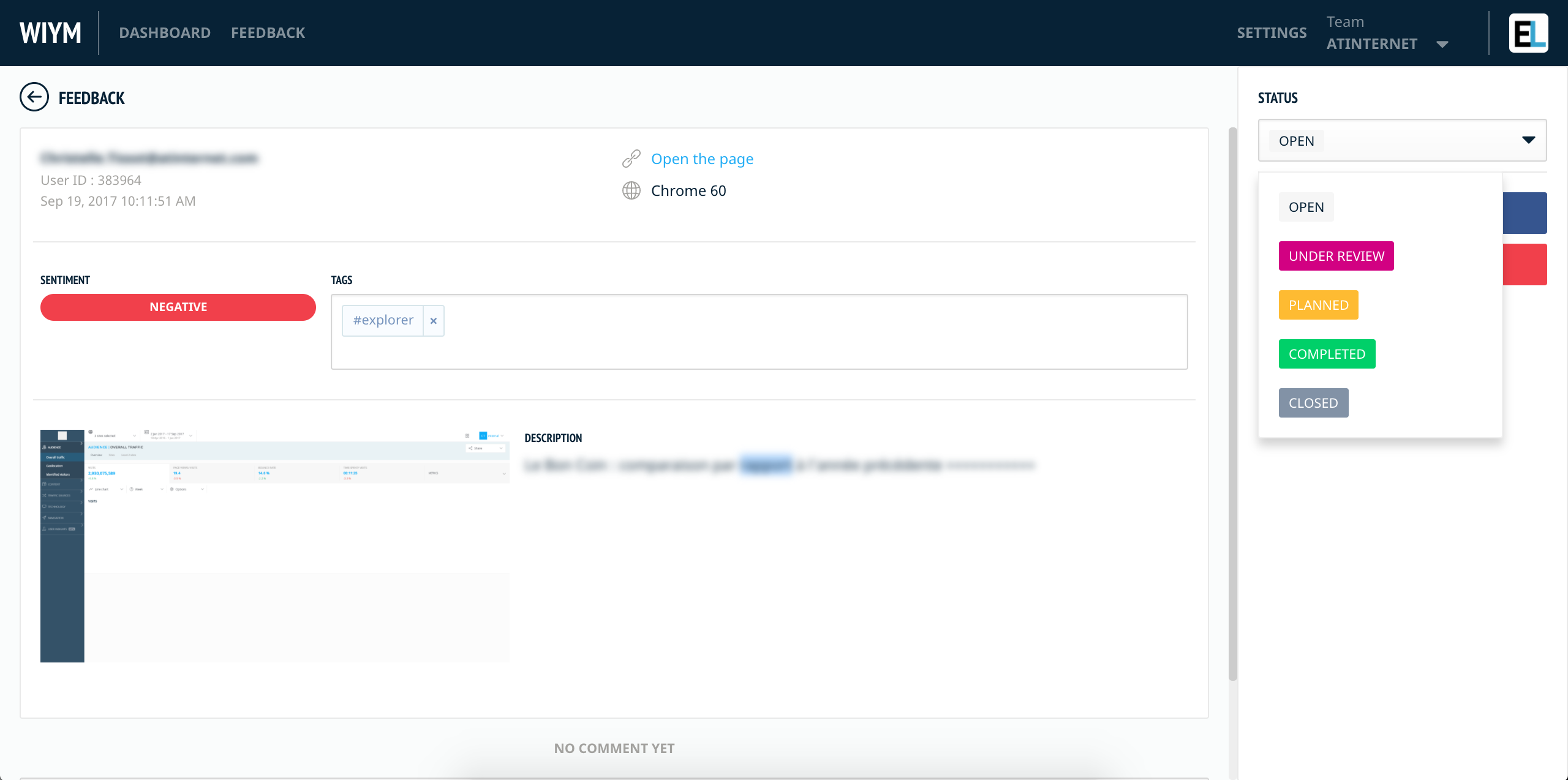Click the EL user avatar

pos(1528,33)
